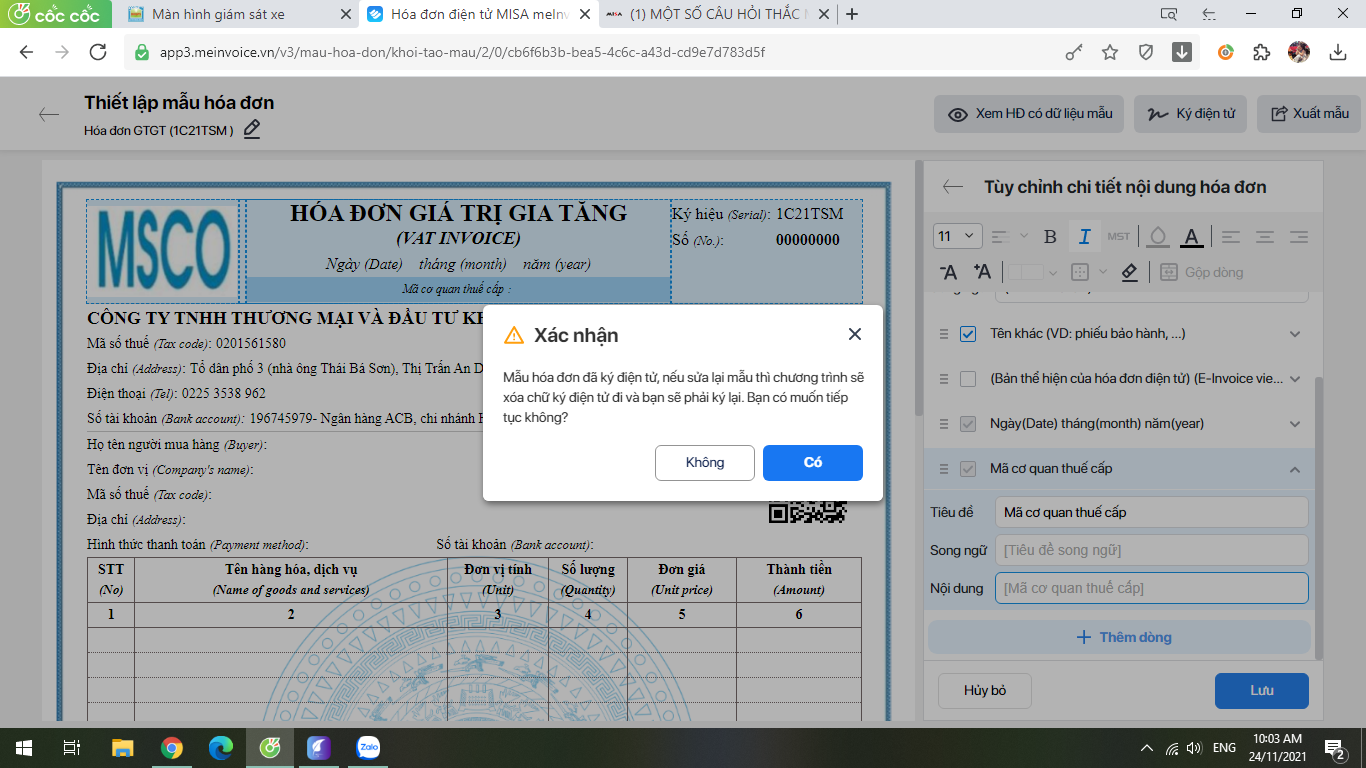This screenshot has height=768, width=1366.
Task: Collapse the Mã cơ quan thuế cấp section
Action: (1295, 469)
